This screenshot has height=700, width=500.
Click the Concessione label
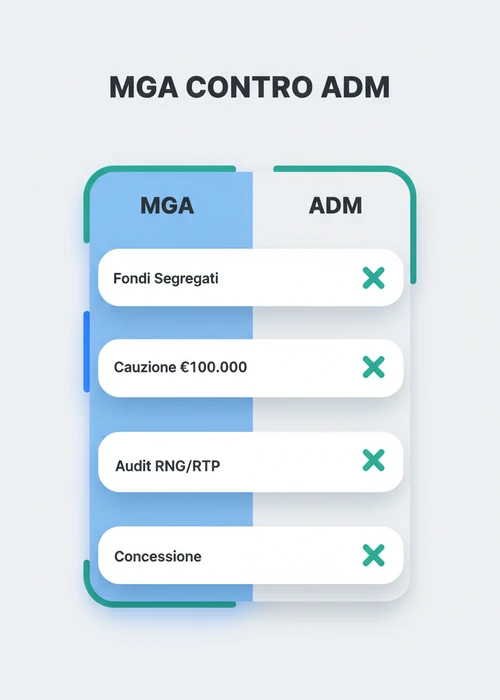tap(158, 556)
